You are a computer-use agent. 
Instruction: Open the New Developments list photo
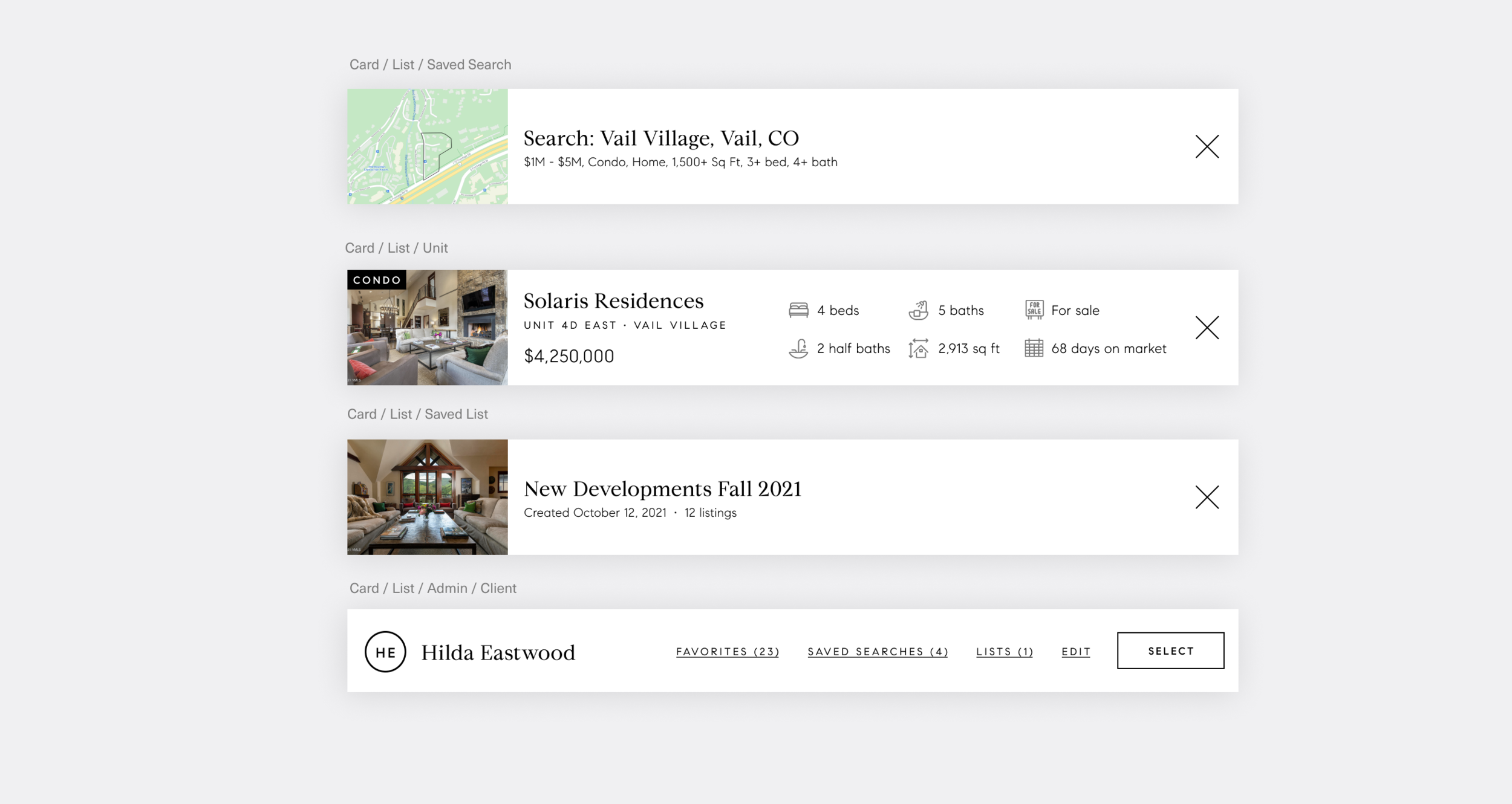(427, 497)
